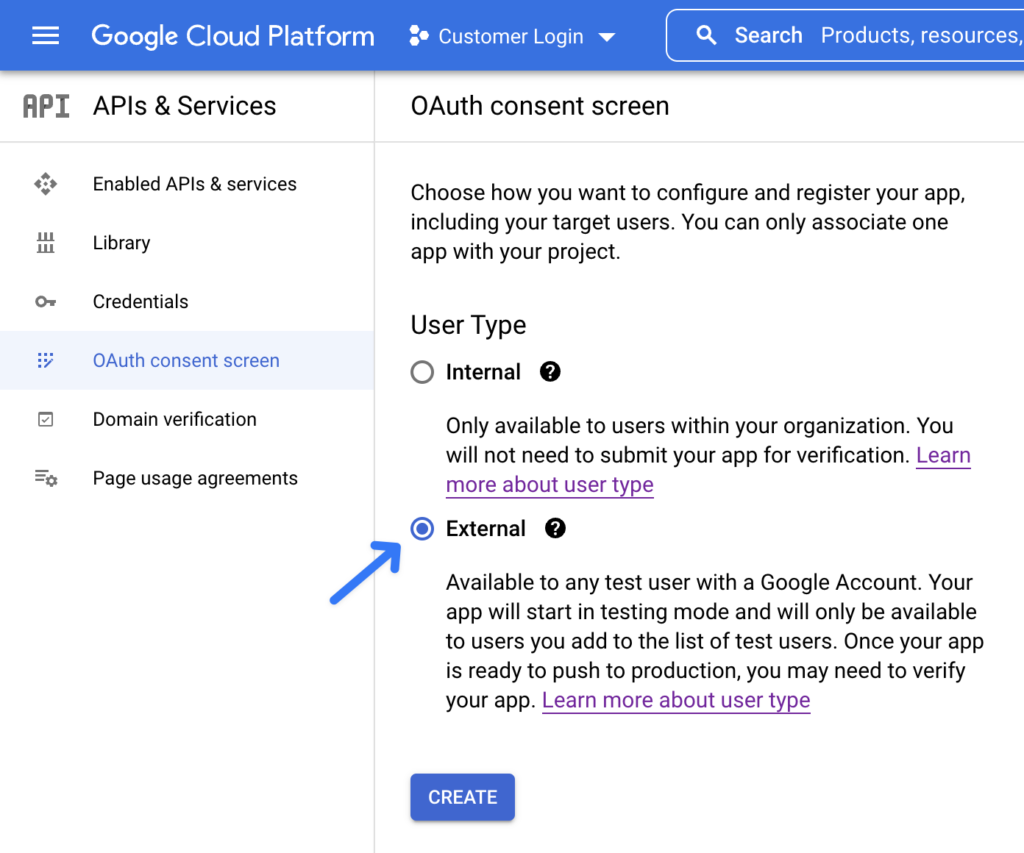Open the External 'Learn more about user type' link

[676, 700]
